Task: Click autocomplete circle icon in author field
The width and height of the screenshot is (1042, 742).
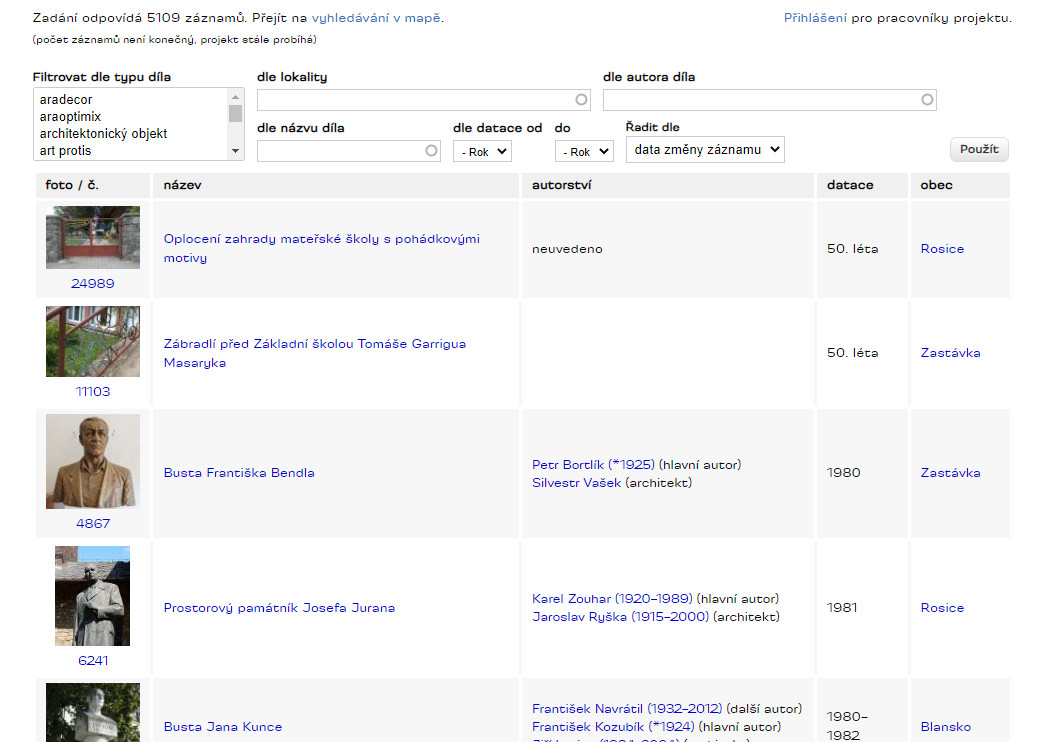Action: coord(927,100)
